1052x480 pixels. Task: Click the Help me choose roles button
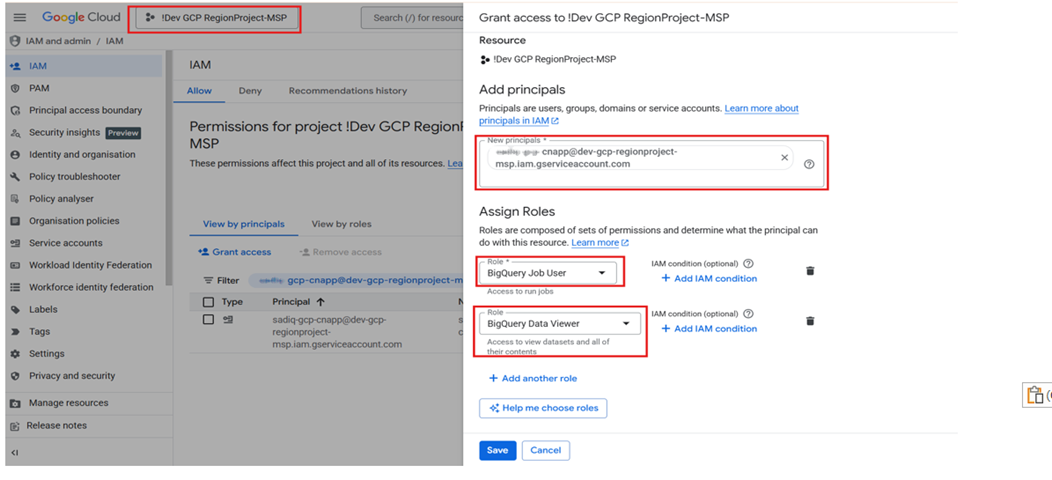(543, 408)
